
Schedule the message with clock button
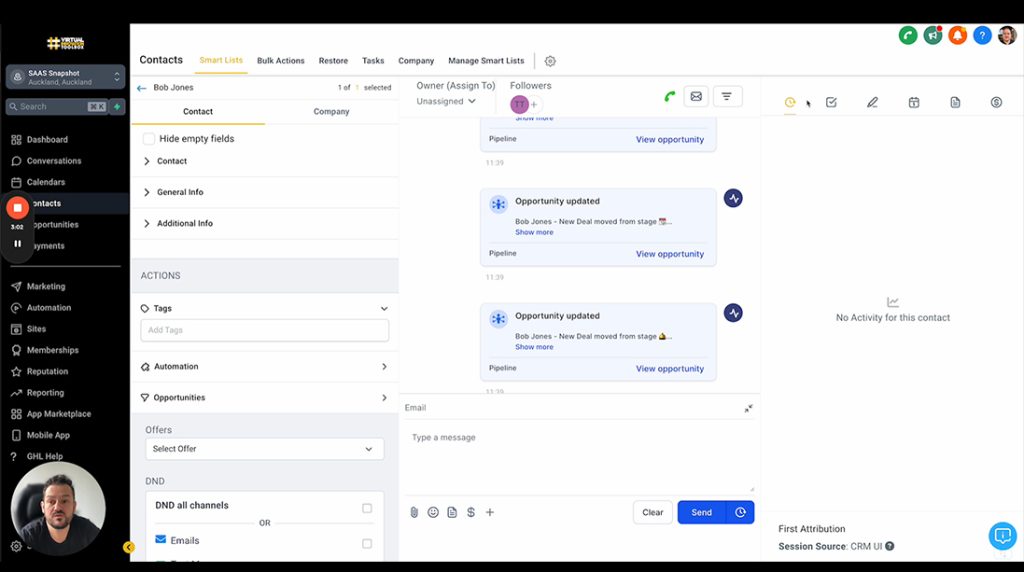[740, 513]
